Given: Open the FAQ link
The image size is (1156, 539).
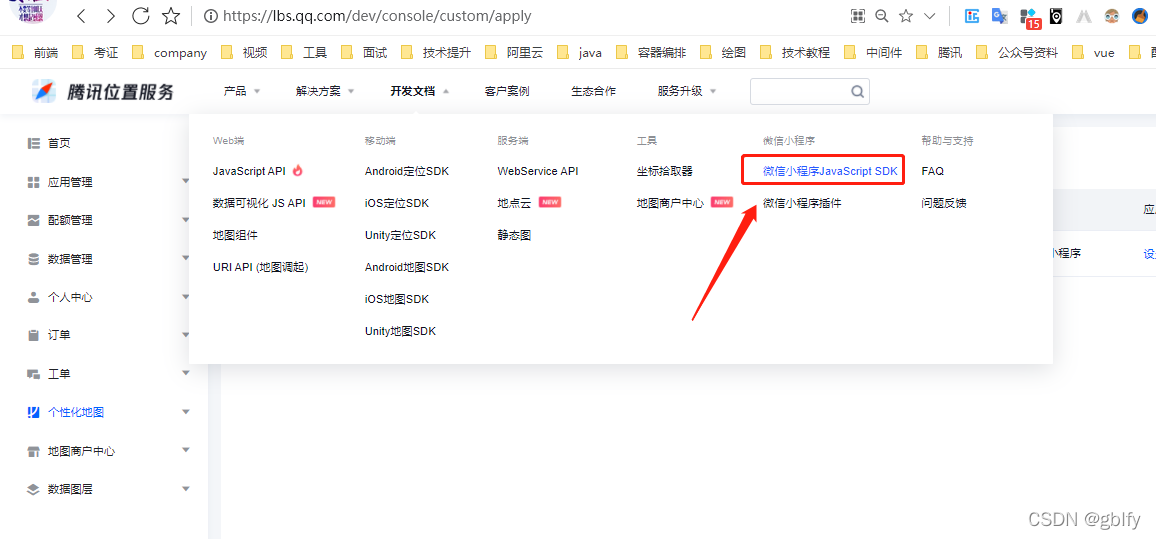Looking at the screenshot, I should 933,171.
